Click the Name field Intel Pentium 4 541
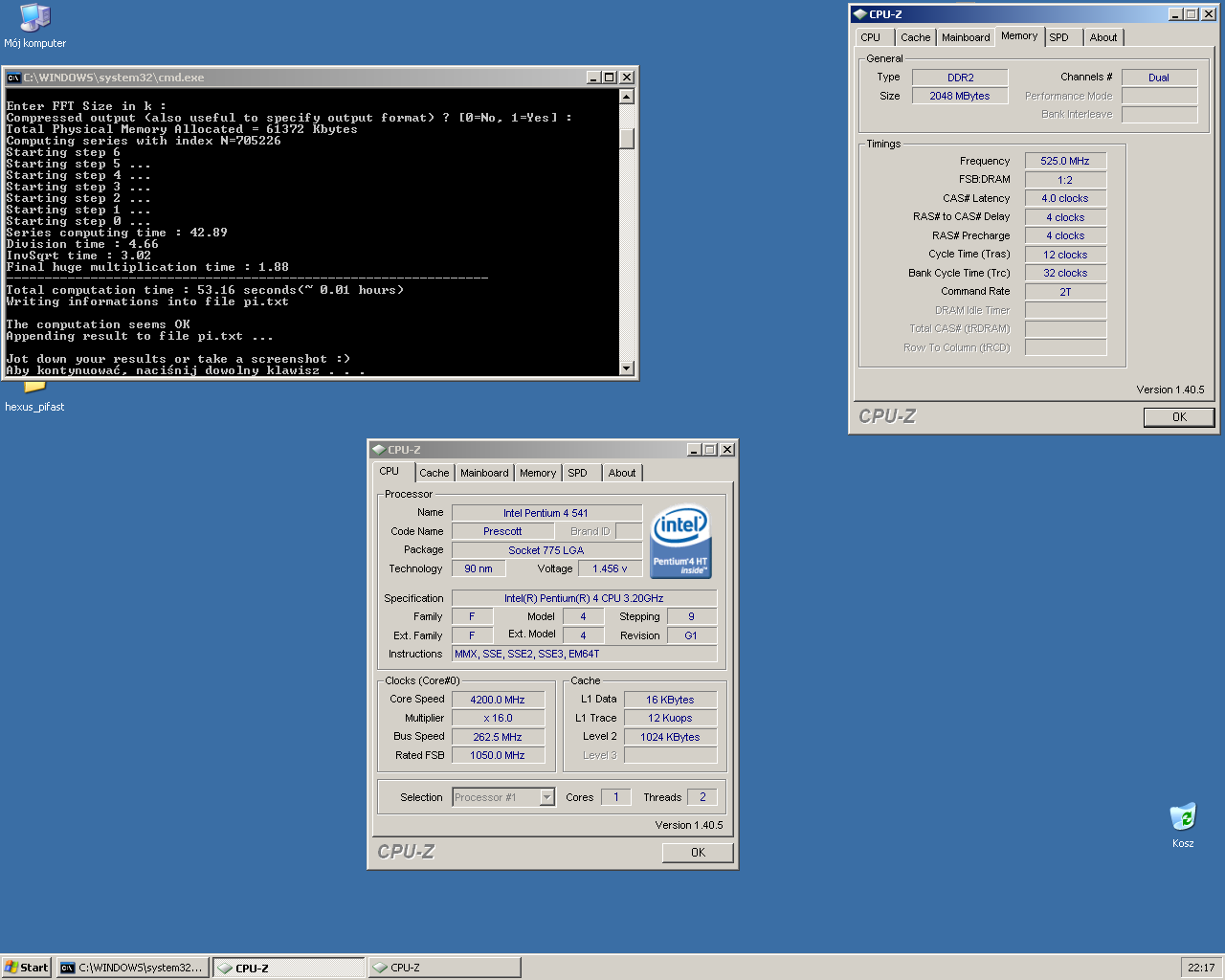 pyautogui.click(x=546, y=513)
